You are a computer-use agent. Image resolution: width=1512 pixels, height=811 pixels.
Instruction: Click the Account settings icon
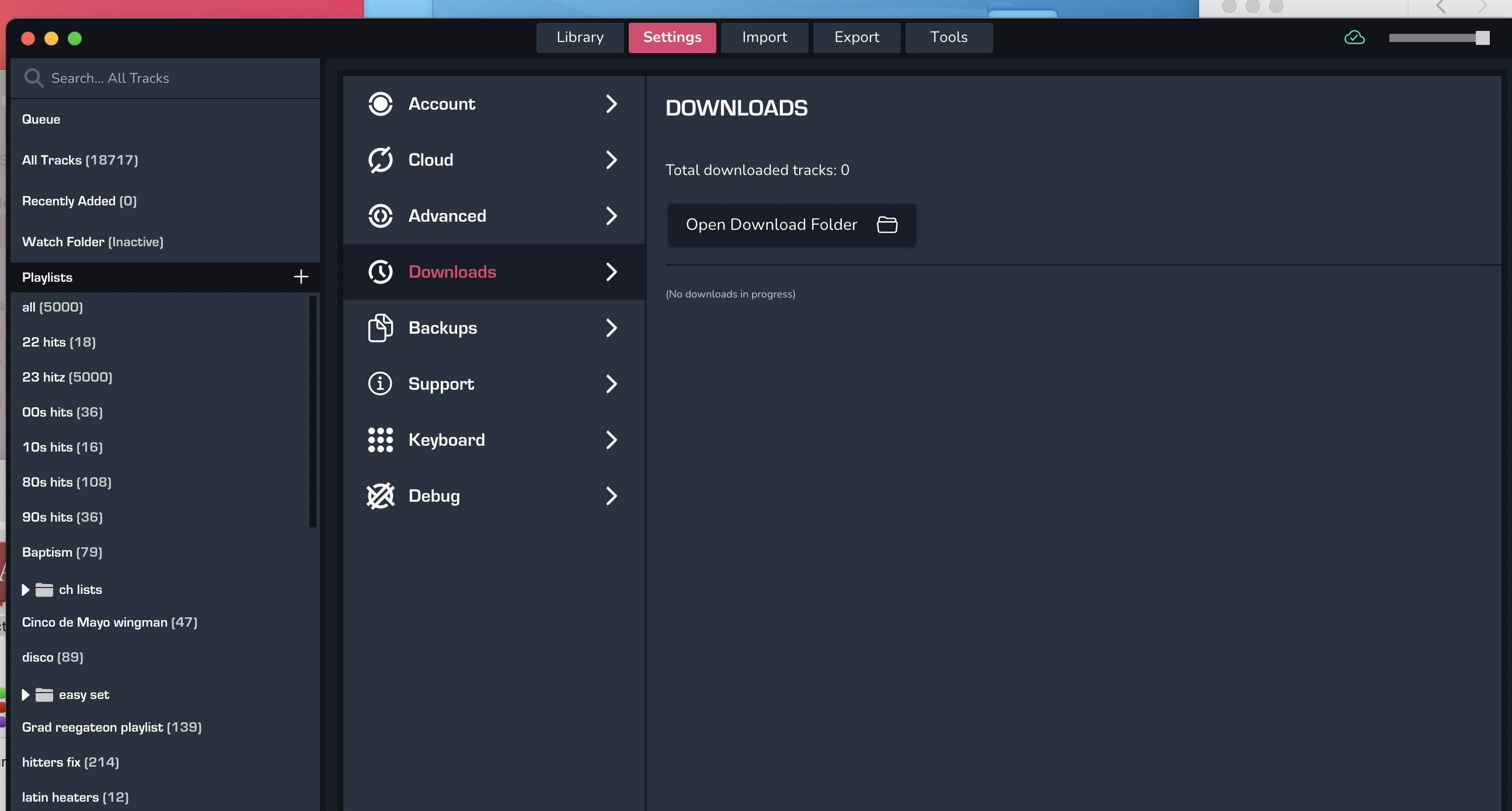381,104
